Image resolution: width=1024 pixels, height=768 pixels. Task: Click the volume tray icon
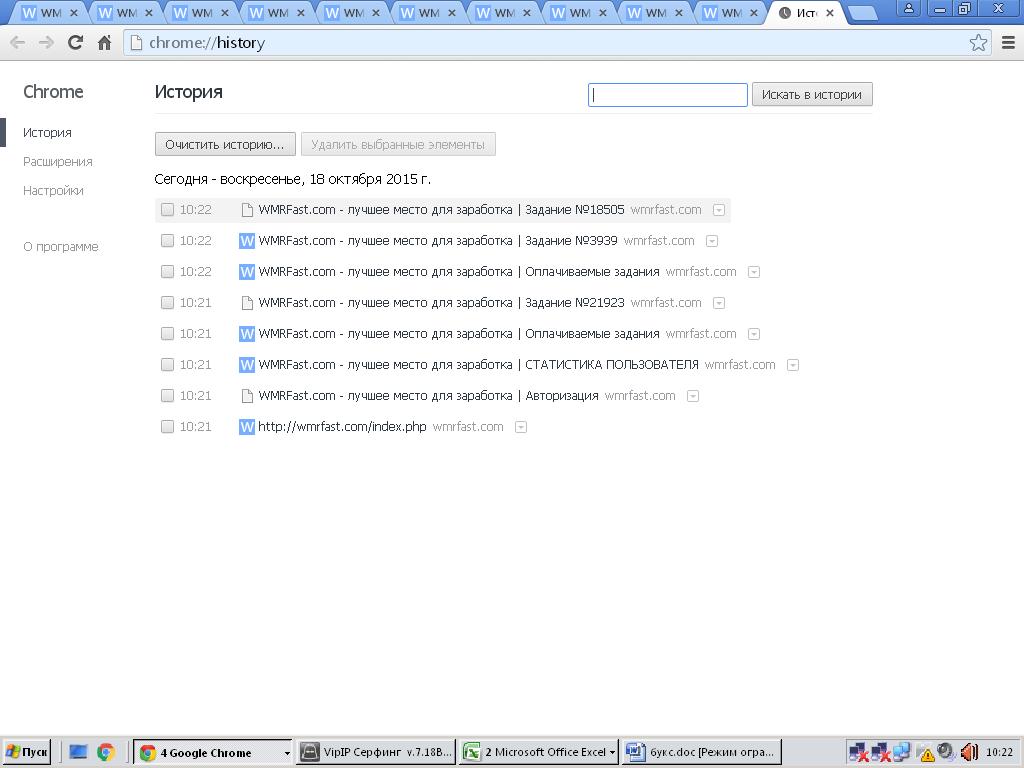(x=969, y=752)
